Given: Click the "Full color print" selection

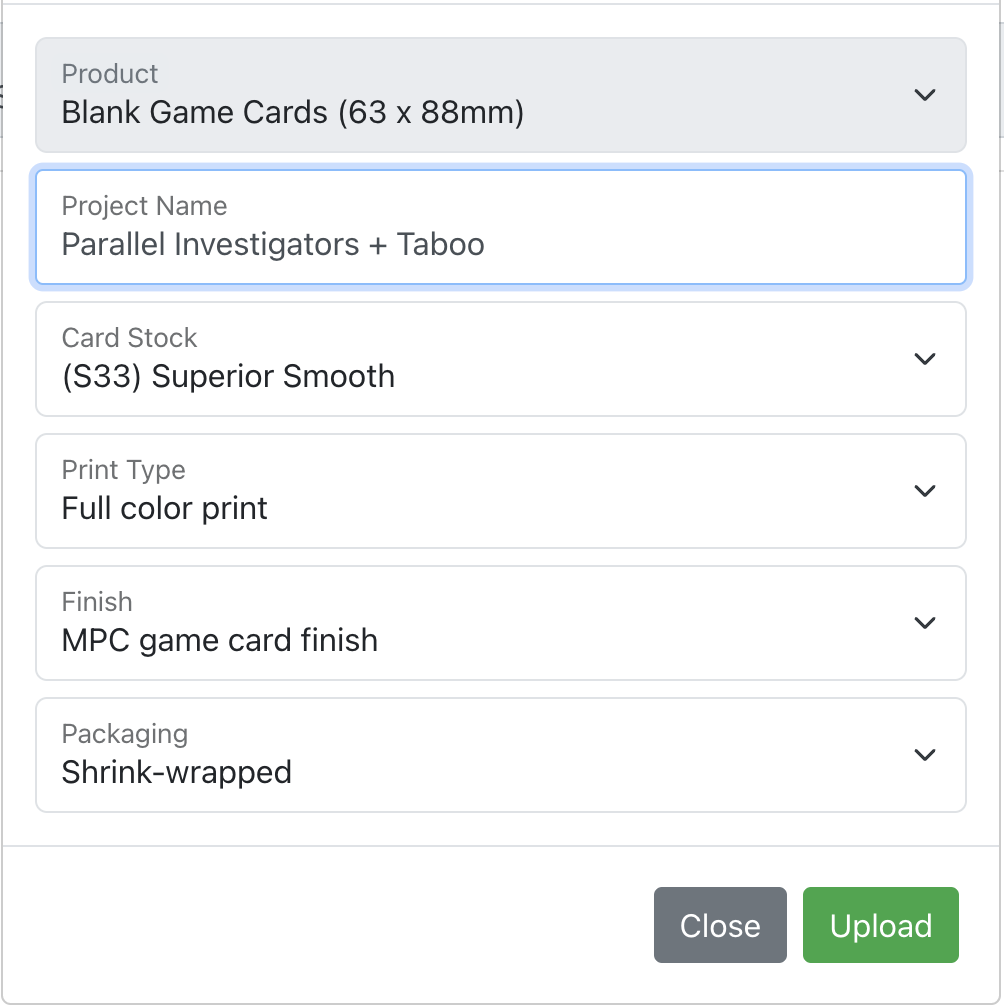Looking at the screenshot, I should [165, 509].
